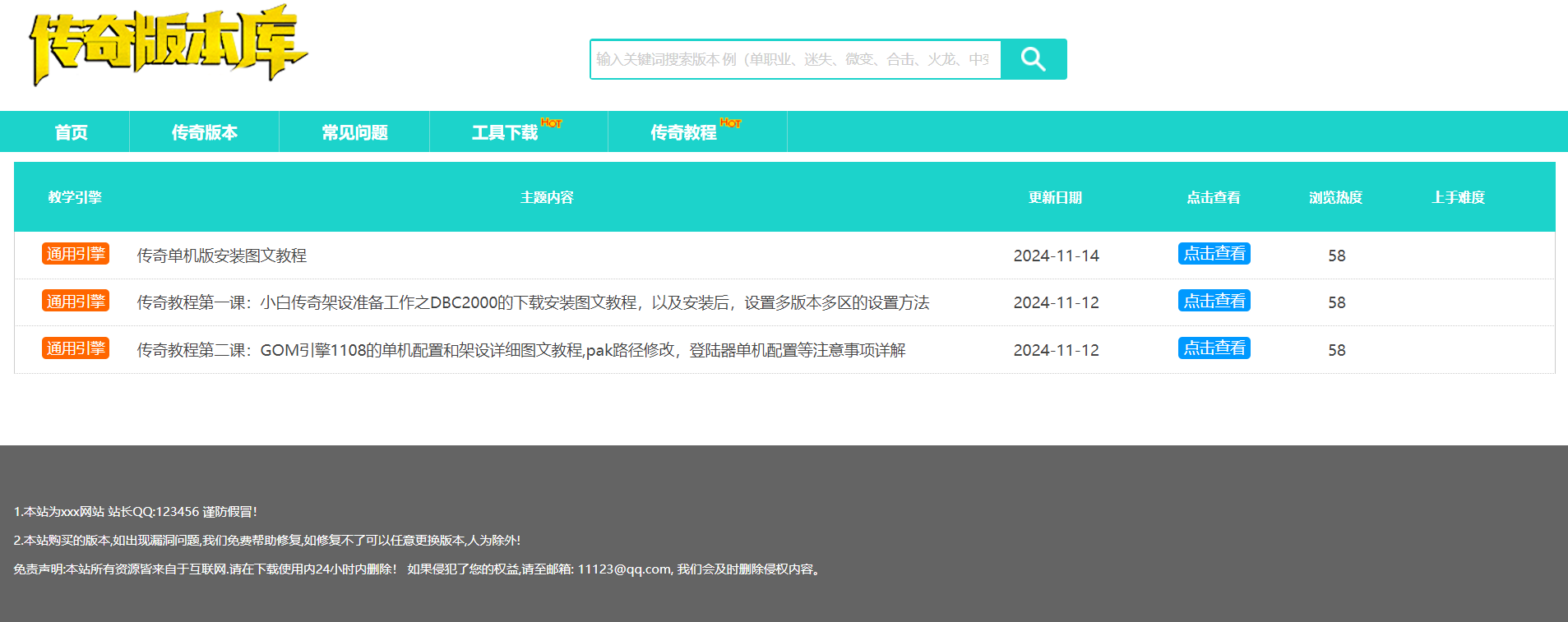This screenshot has width=1568, height=622.
Task: Click 点击查看 for the 第一课 tutorial
Action: pos(1214,302)
